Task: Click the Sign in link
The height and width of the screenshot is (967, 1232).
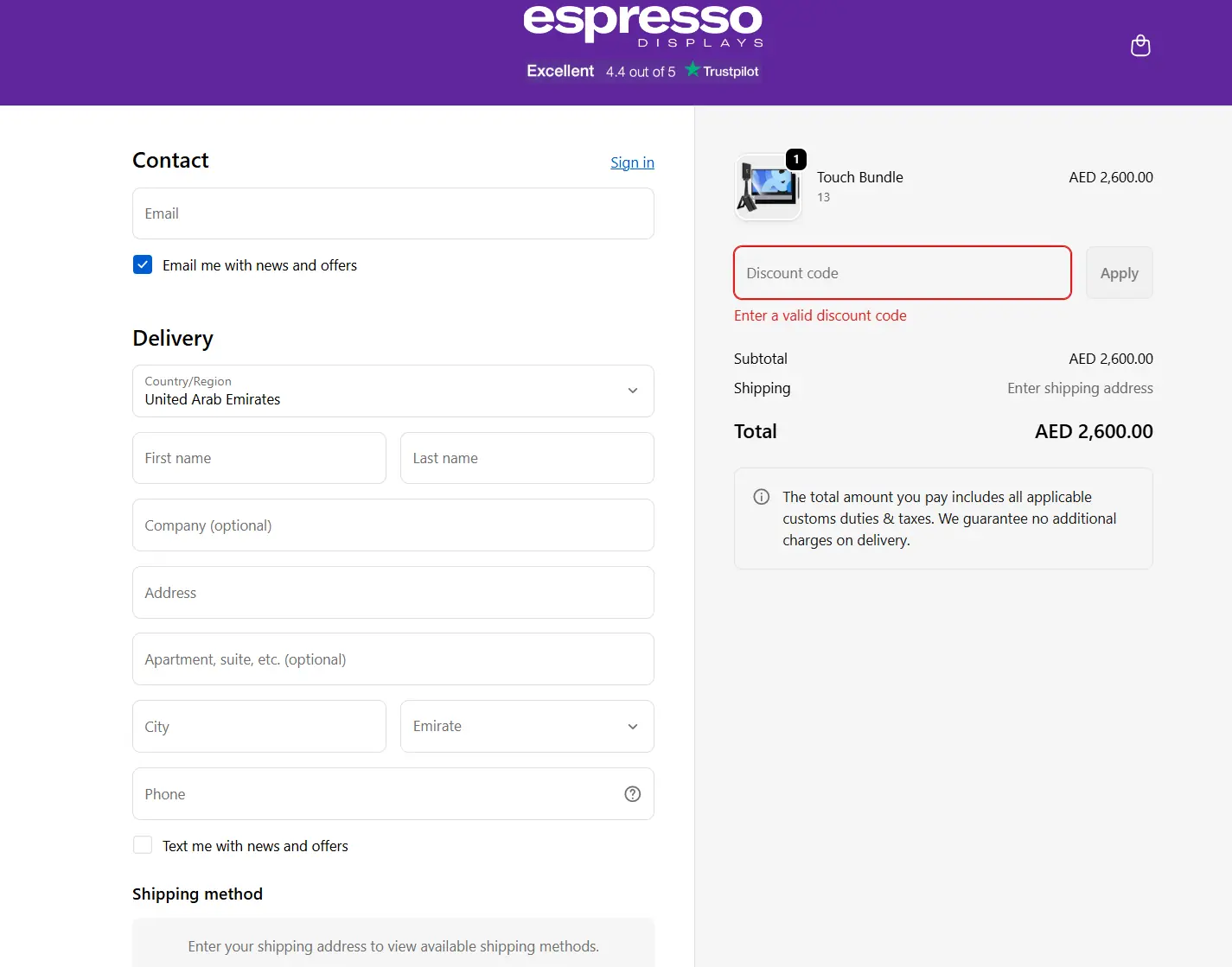Action: (x=632, y=162)
